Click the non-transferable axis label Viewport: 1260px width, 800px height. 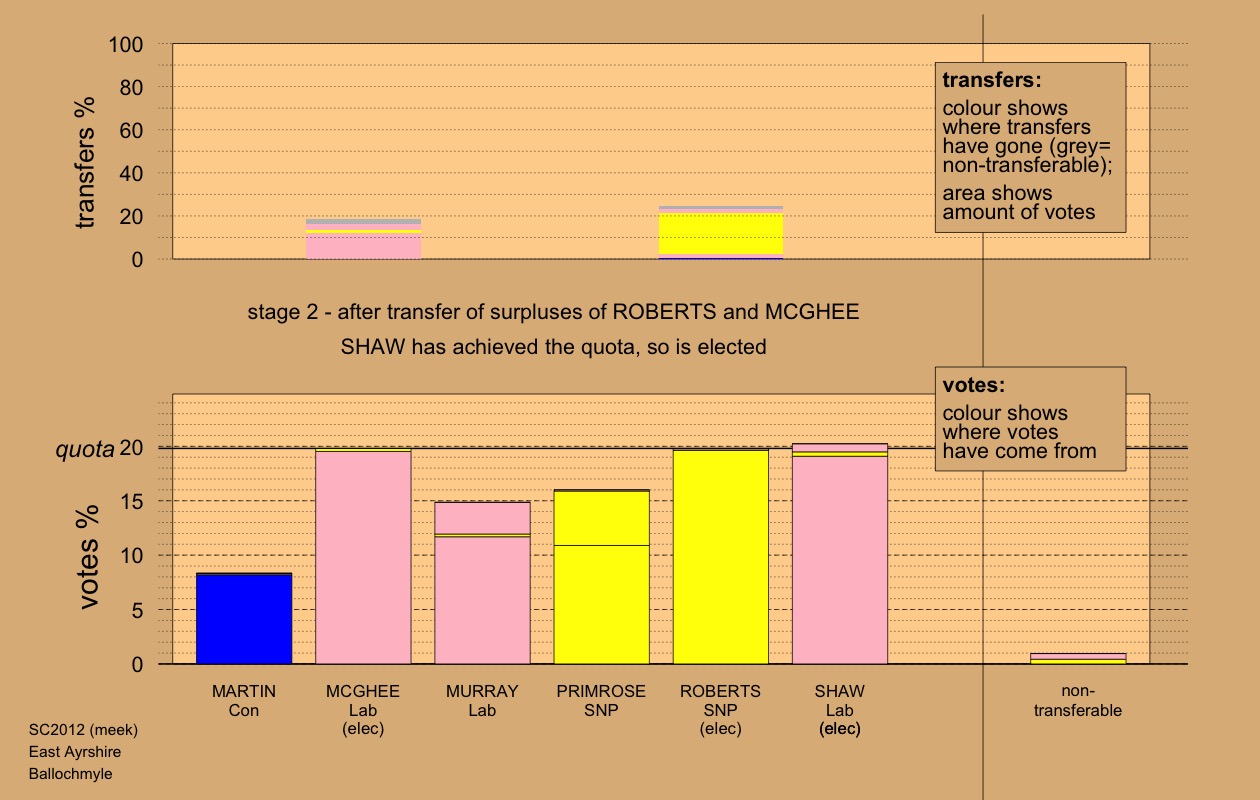(x=1078, y=701)
